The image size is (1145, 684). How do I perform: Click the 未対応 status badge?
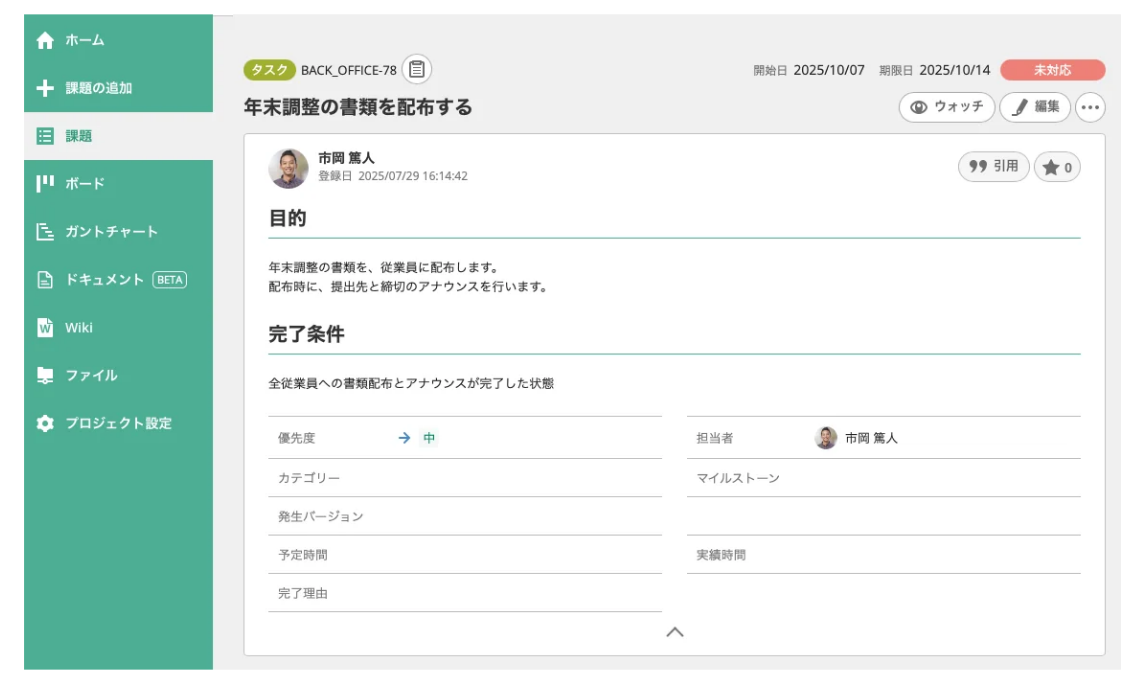click(x=1052, y=70)
